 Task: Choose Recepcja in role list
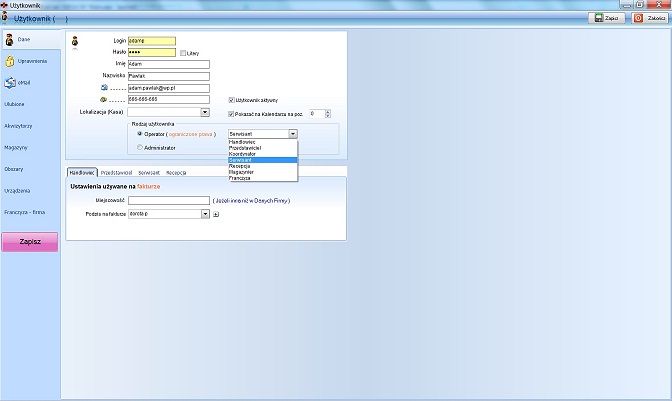point(263,166)
